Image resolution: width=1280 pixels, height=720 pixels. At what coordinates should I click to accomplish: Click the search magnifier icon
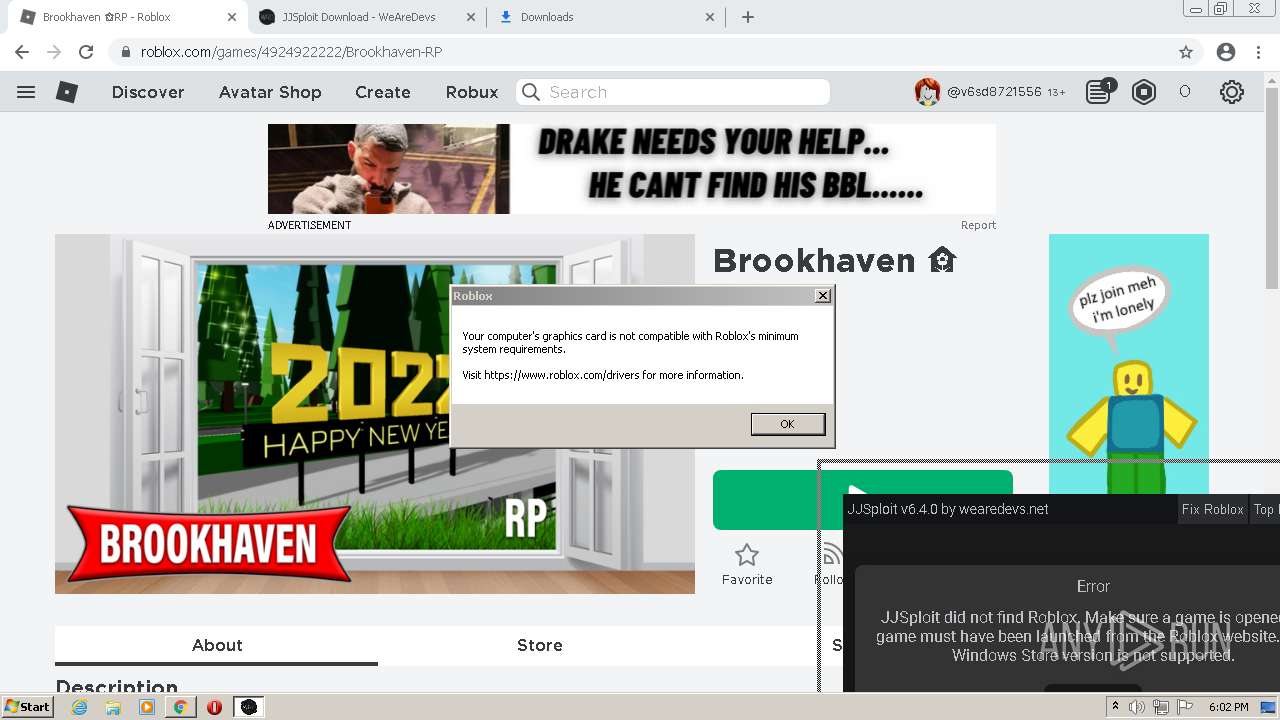(531, 92)
